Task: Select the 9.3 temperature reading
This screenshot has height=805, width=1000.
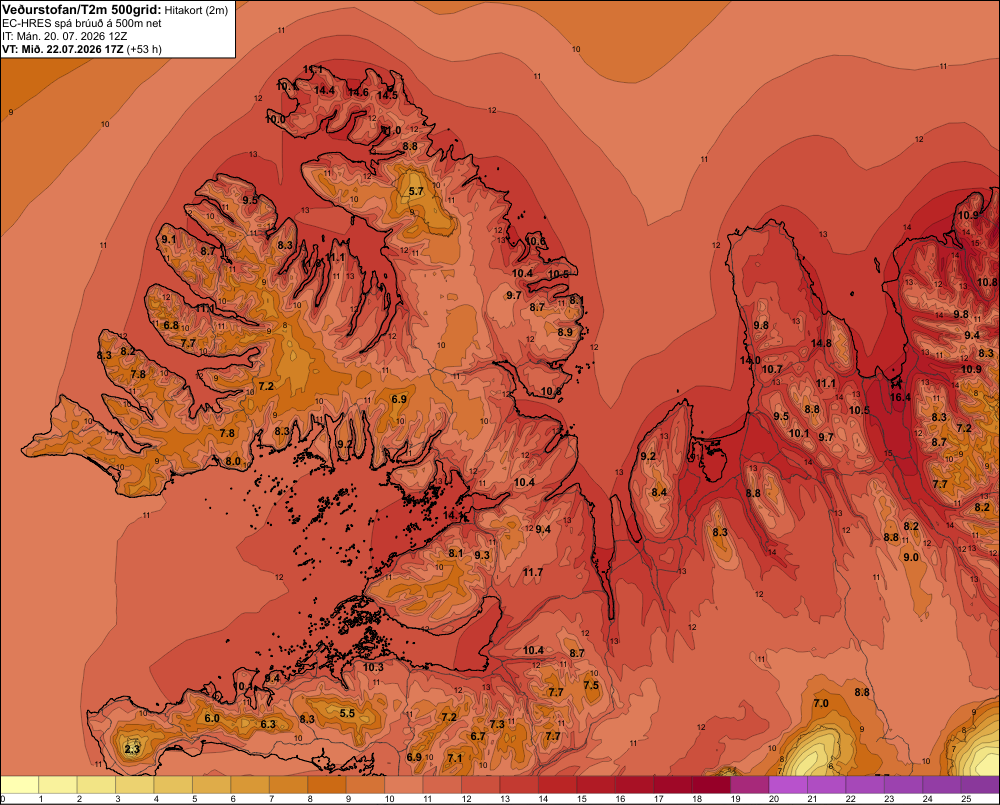Action: pyautogui.click(x=482, y=555)
